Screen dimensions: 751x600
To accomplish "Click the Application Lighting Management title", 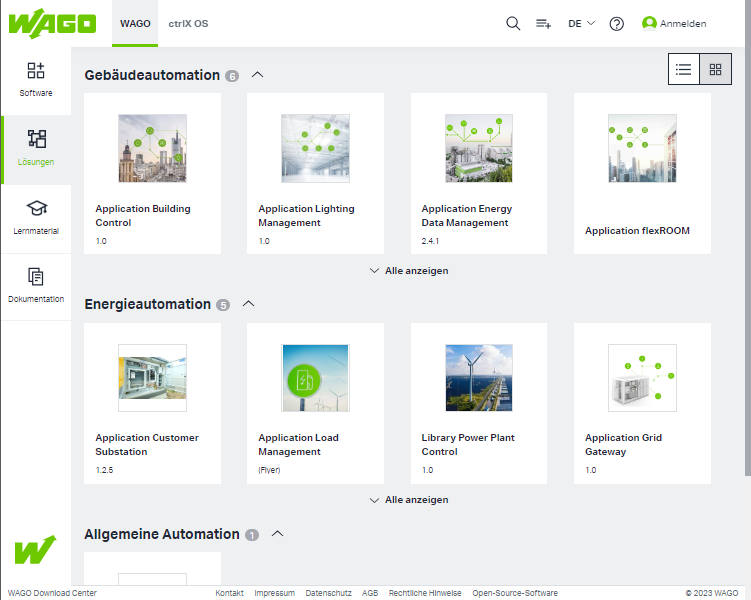I will (x=307, y=215).
